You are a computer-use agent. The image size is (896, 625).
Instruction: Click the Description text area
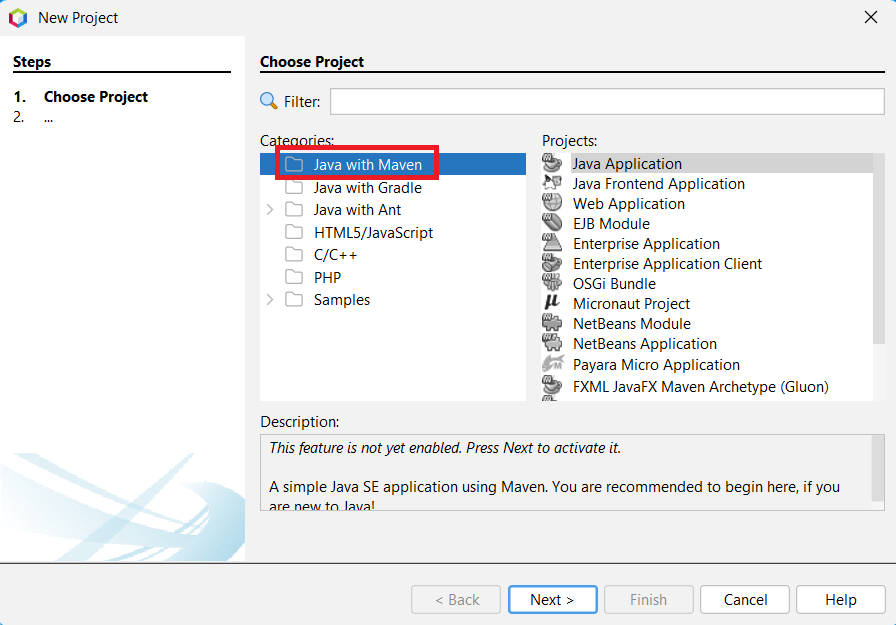click(x=566, y=472)
